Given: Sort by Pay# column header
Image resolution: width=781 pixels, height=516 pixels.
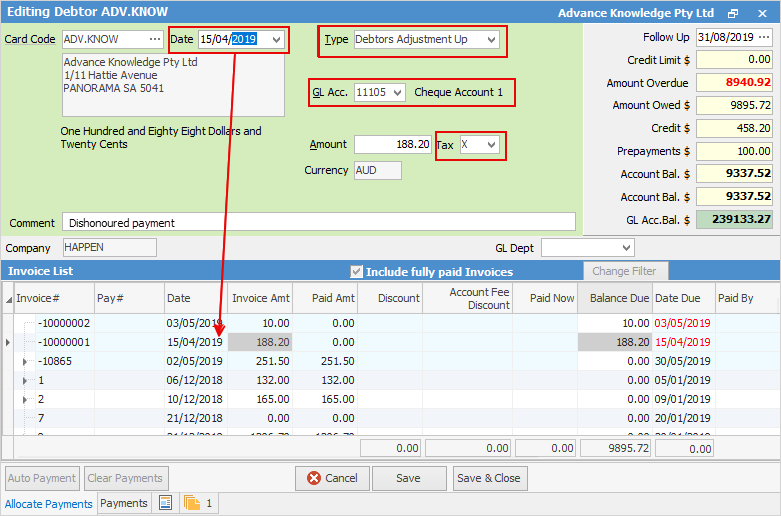Looking at the screenshot, I should [130, 298].
